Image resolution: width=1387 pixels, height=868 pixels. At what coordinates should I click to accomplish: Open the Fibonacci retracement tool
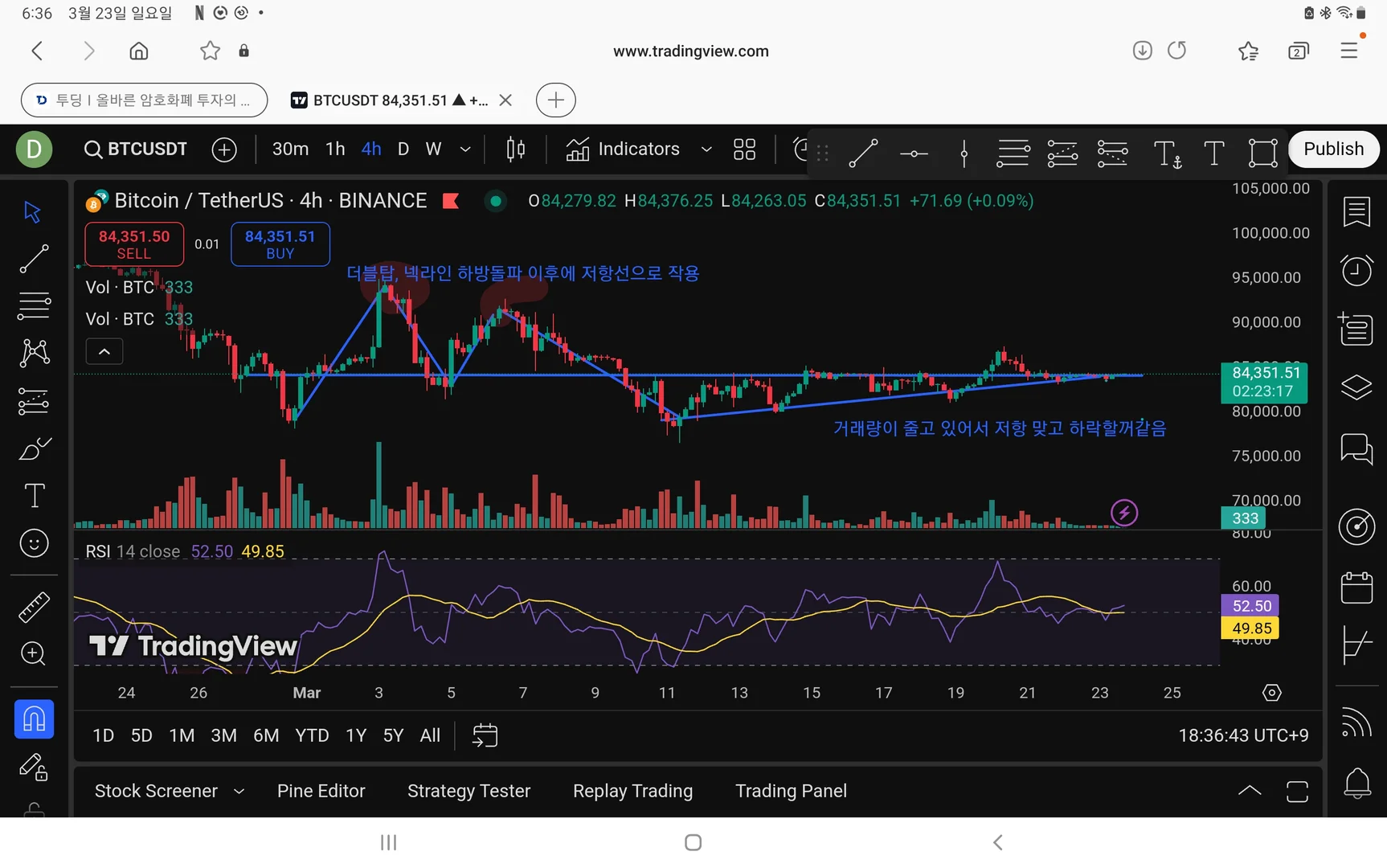[x=34, y=306]
